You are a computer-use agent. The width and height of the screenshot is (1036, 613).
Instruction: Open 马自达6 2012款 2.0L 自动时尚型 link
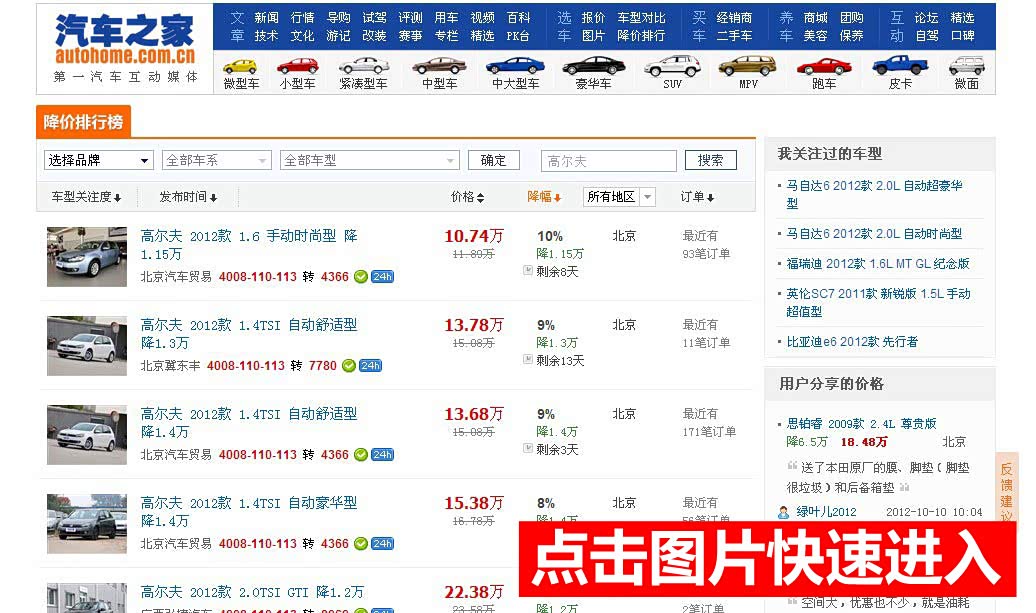pyautogui.click(x=874, y=234)
